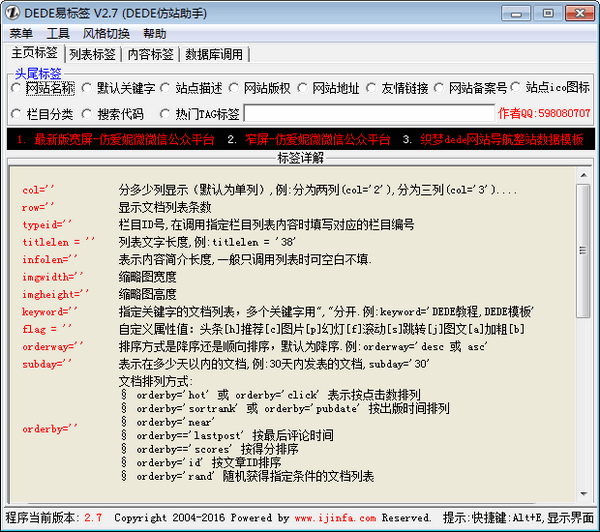Switch to the 内容标签 tab
This screenshot has width=600, height=532.
150,54
